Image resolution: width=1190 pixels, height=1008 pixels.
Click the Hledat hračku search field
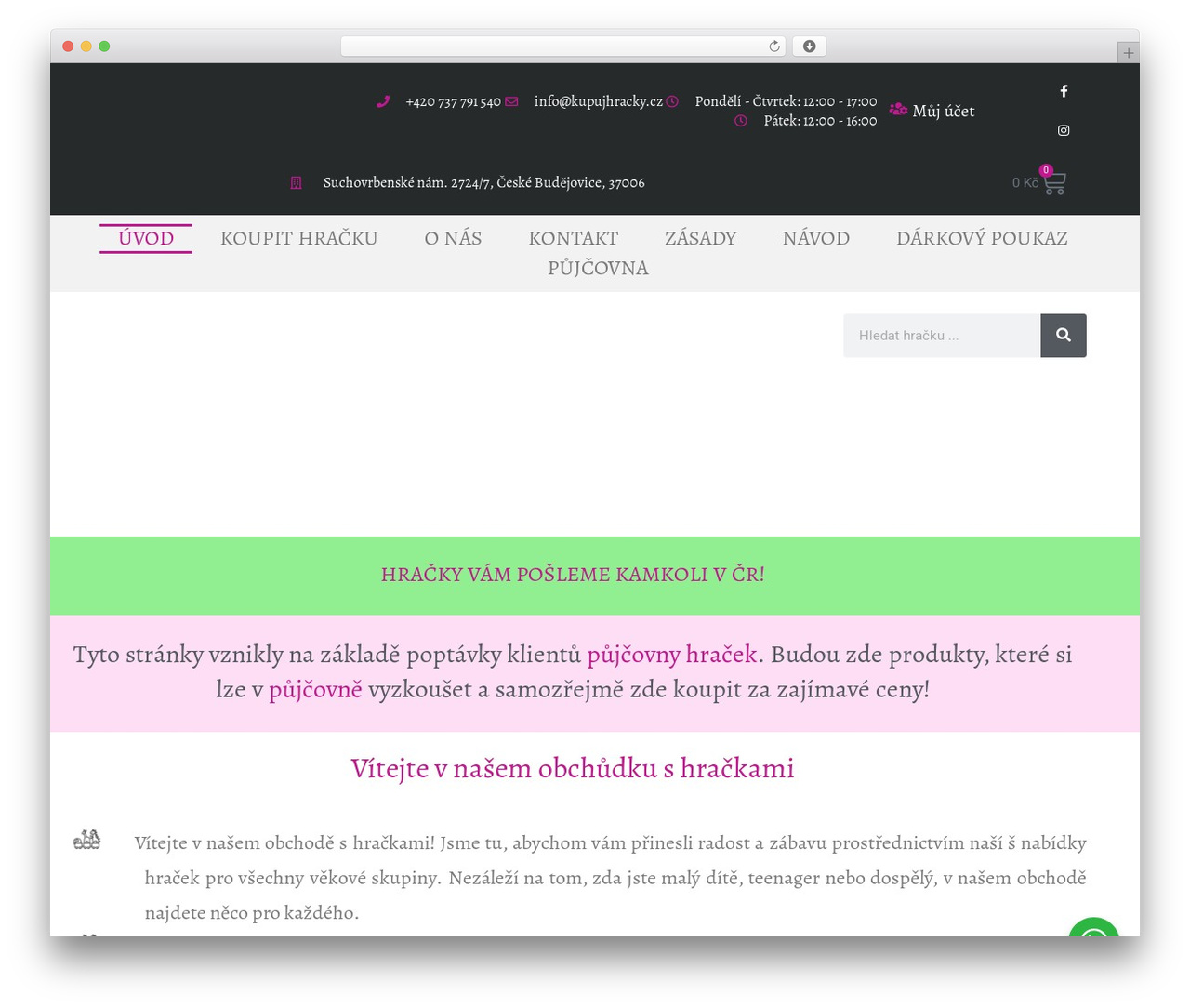click(942, 336)
